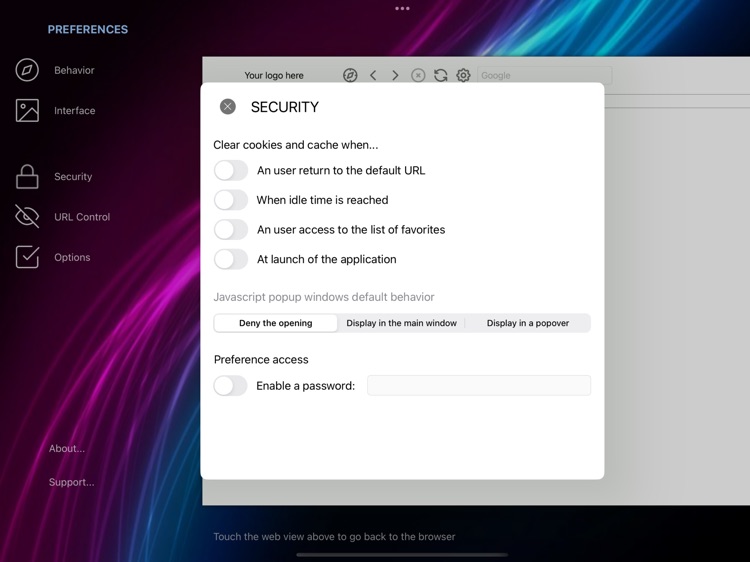The width and height of the screenshot is (750, 562).
Task: Tap the home indicator bar at bottom
Action: click(x=402, y=555)
